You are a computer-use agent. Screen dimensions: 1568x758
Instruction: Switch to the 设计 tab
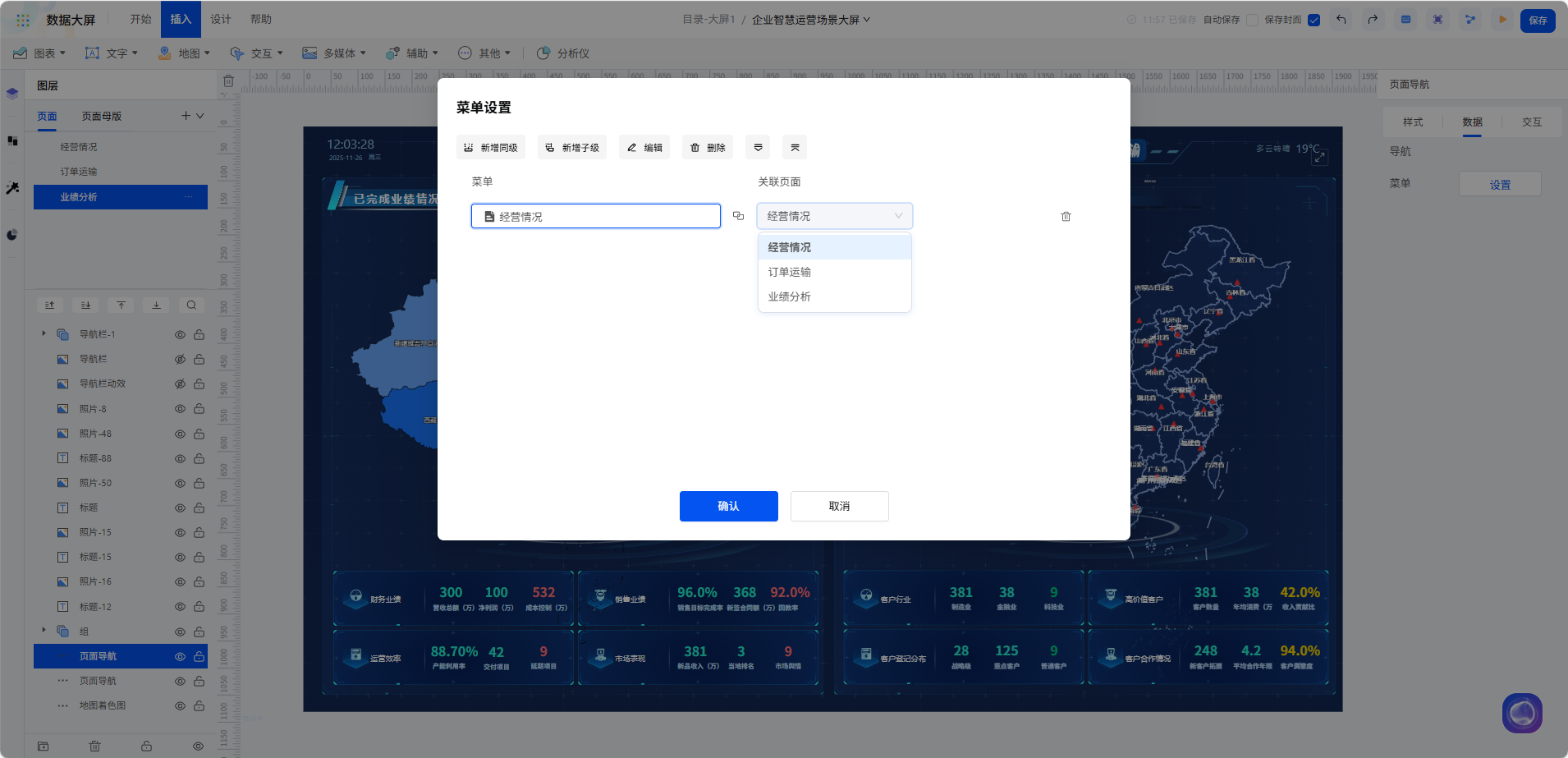click(221, 19)
